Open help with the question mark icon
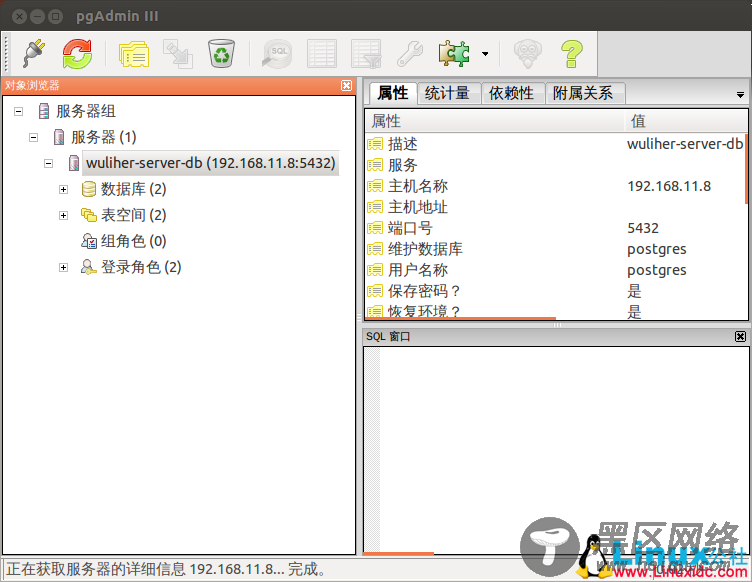 coord(572,54)
